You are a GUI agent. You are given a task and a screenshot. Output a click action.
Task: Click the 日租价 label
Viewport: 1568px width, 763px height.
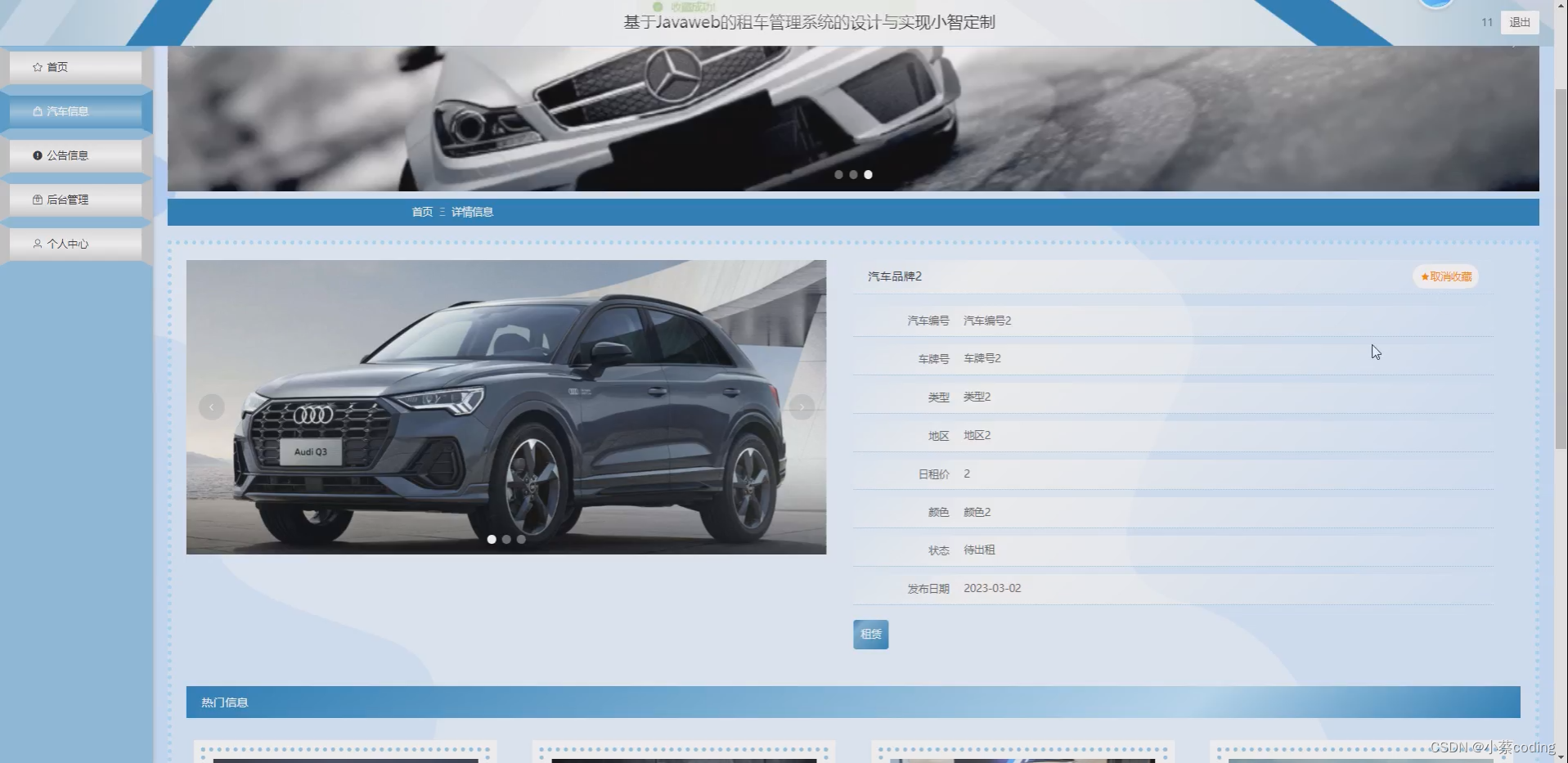point(933,474)
